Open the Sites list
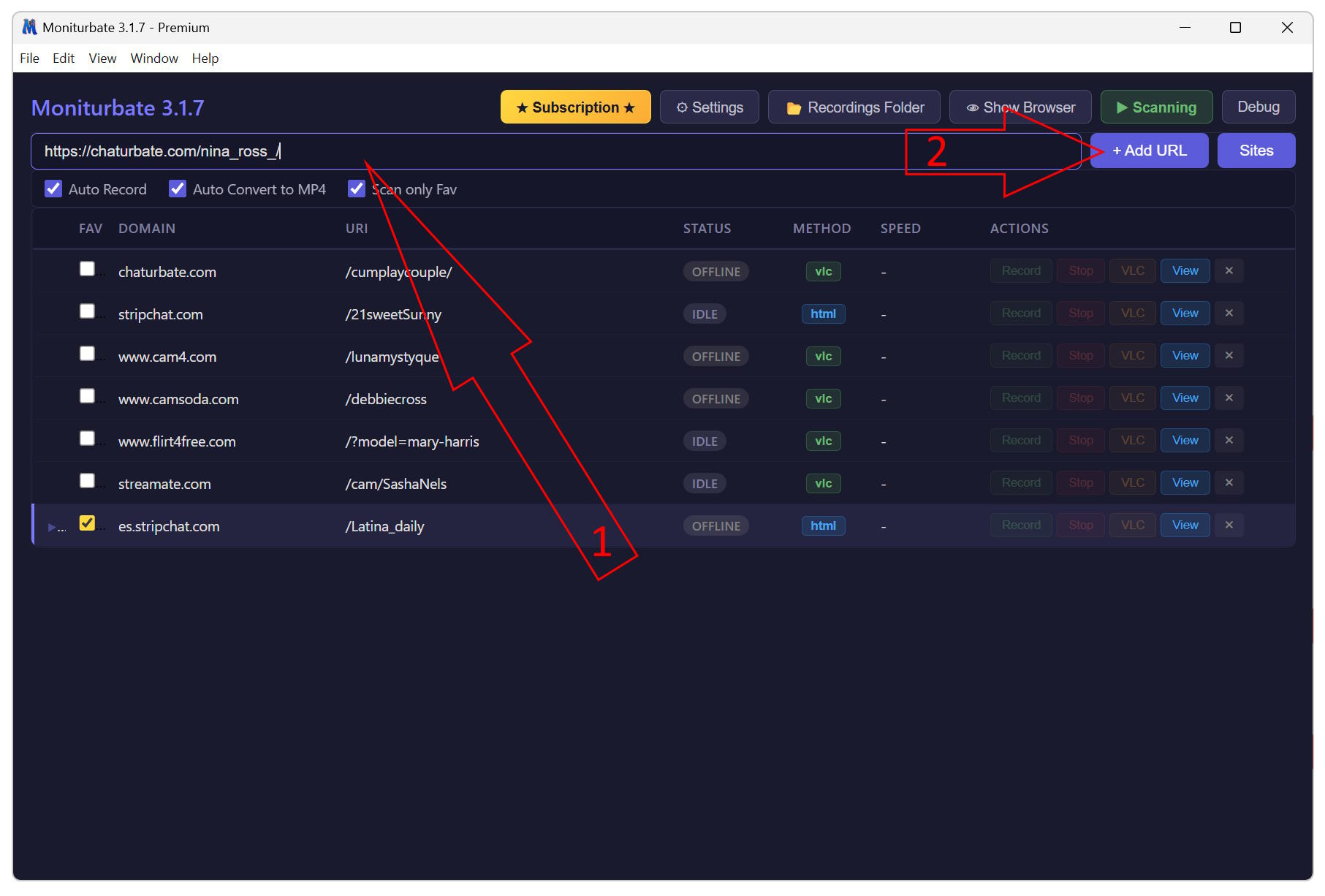Image resolution: width=1325 pixels, height=896 pixels. pyautogui.click(x=1256, y=151)
